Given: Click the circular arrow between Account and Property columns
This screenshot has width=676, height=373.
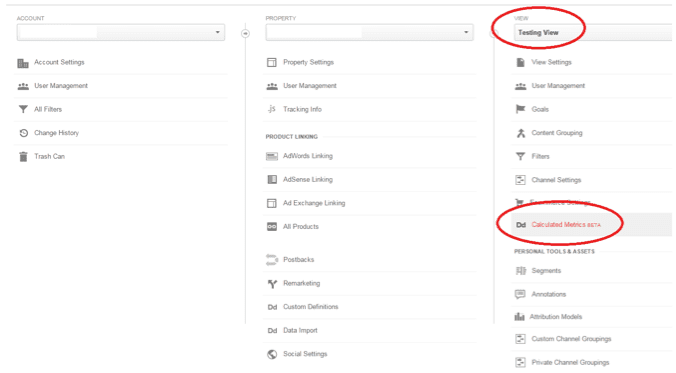Looking at the screenshot, I should [x=245, y=33].
